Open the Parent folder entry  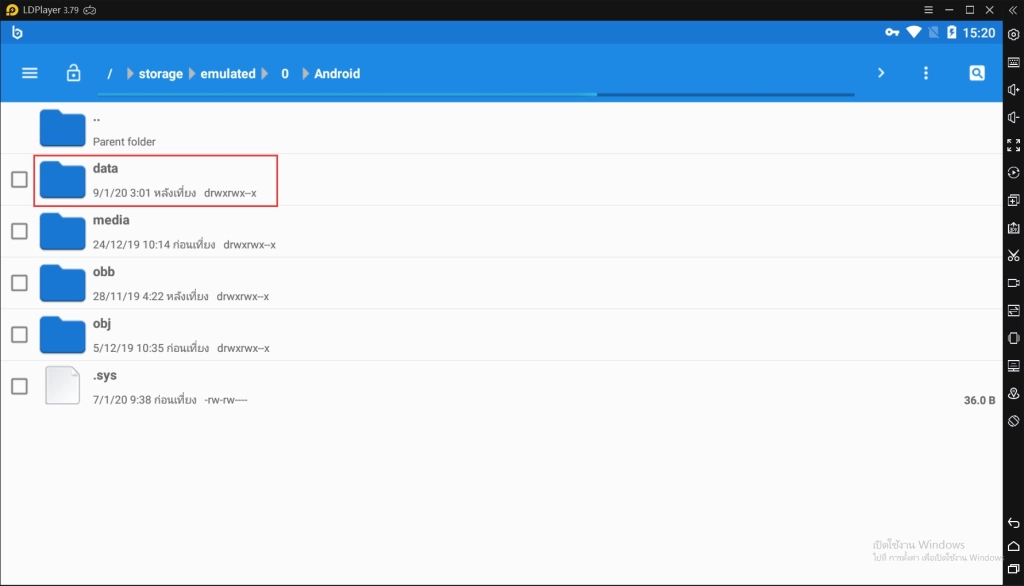(502, 129)
